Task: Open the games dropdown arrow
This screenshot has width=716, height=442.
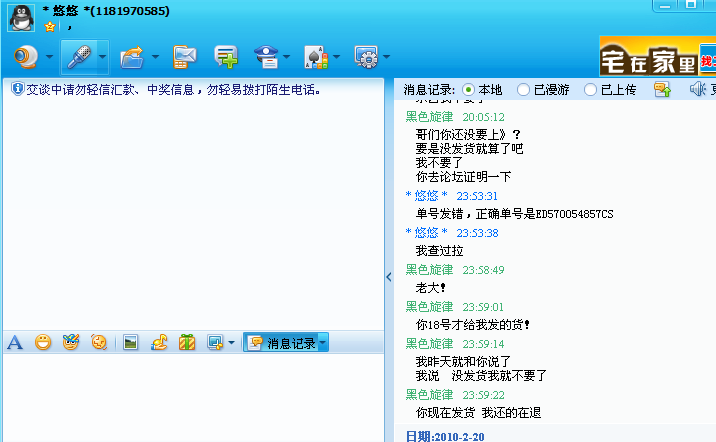Action: (337, 57)
